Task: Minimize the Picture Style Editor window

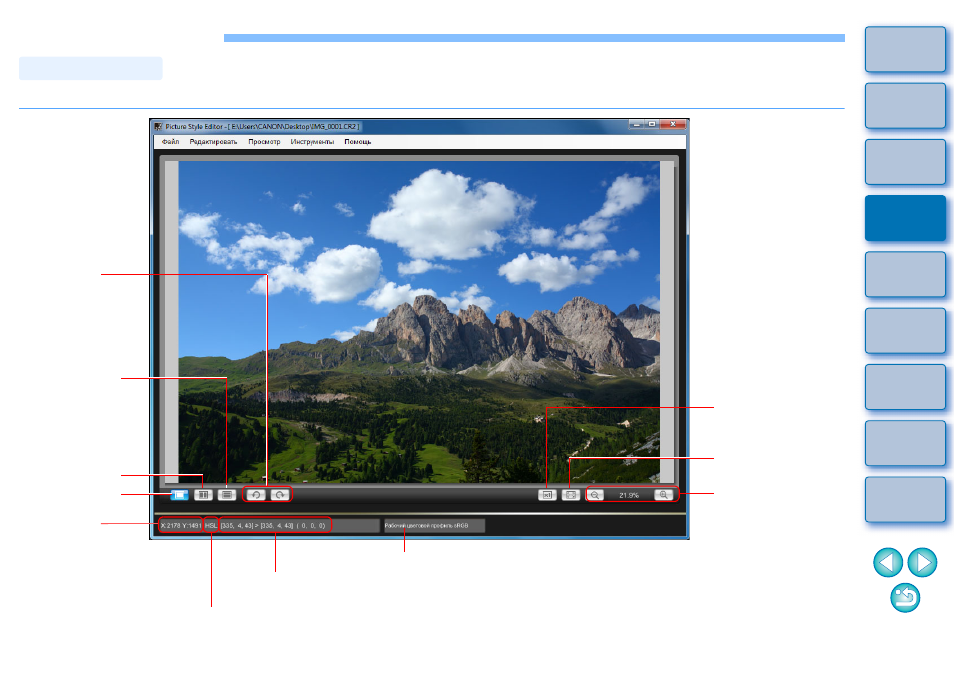Action: (636, 125)
